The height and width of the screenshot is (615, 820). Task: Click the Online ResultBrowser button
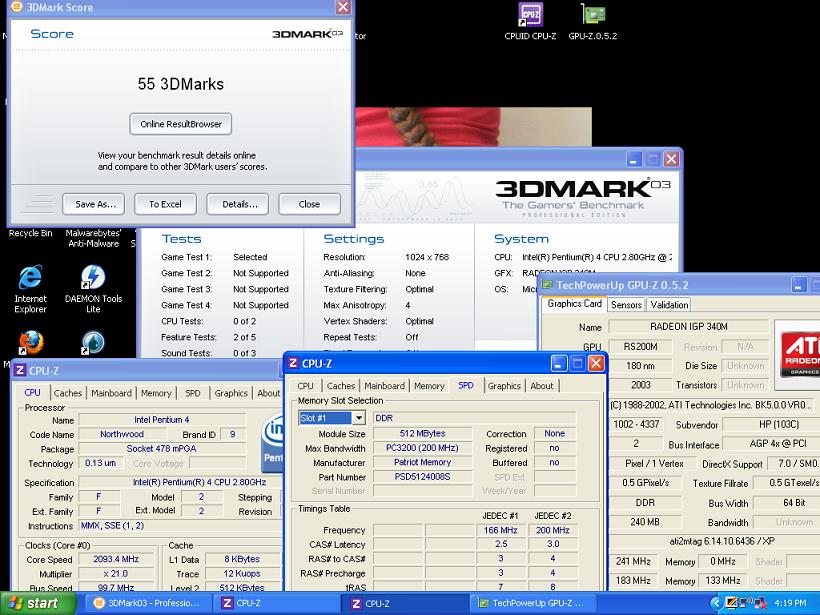(180, 124)
